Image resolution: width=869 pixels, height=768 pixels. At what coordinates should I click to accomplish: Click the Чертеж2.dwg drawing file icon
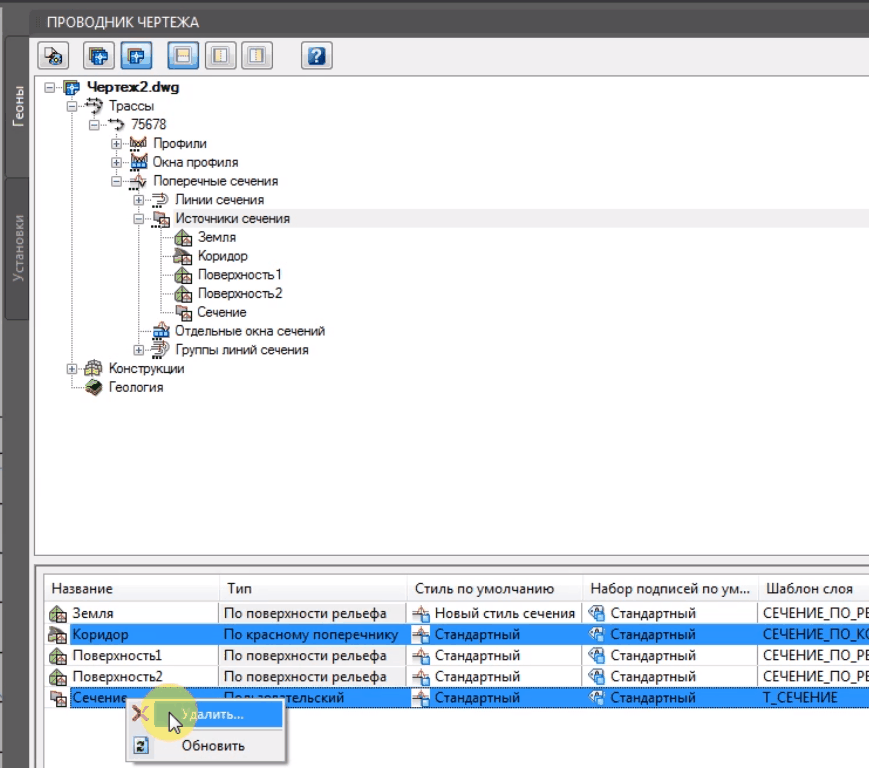tap(71, 87)
